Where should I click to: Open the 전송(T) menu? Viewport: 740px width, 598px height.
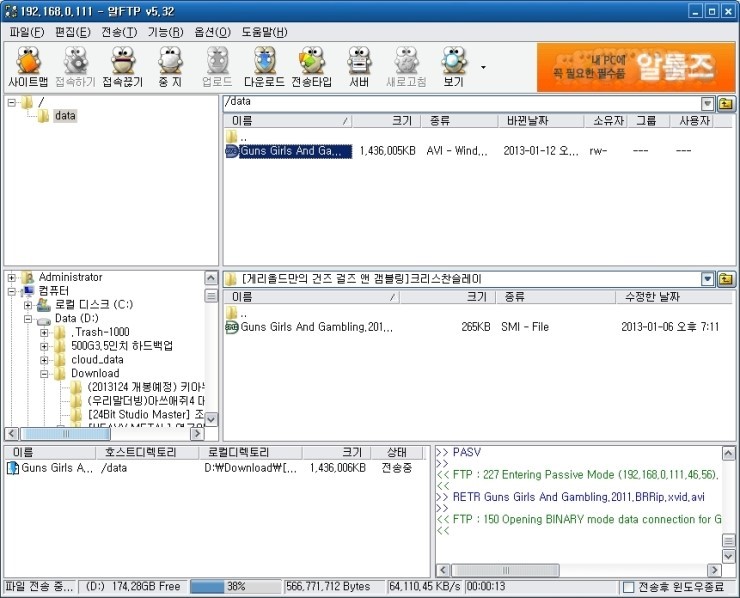[119, 32]
